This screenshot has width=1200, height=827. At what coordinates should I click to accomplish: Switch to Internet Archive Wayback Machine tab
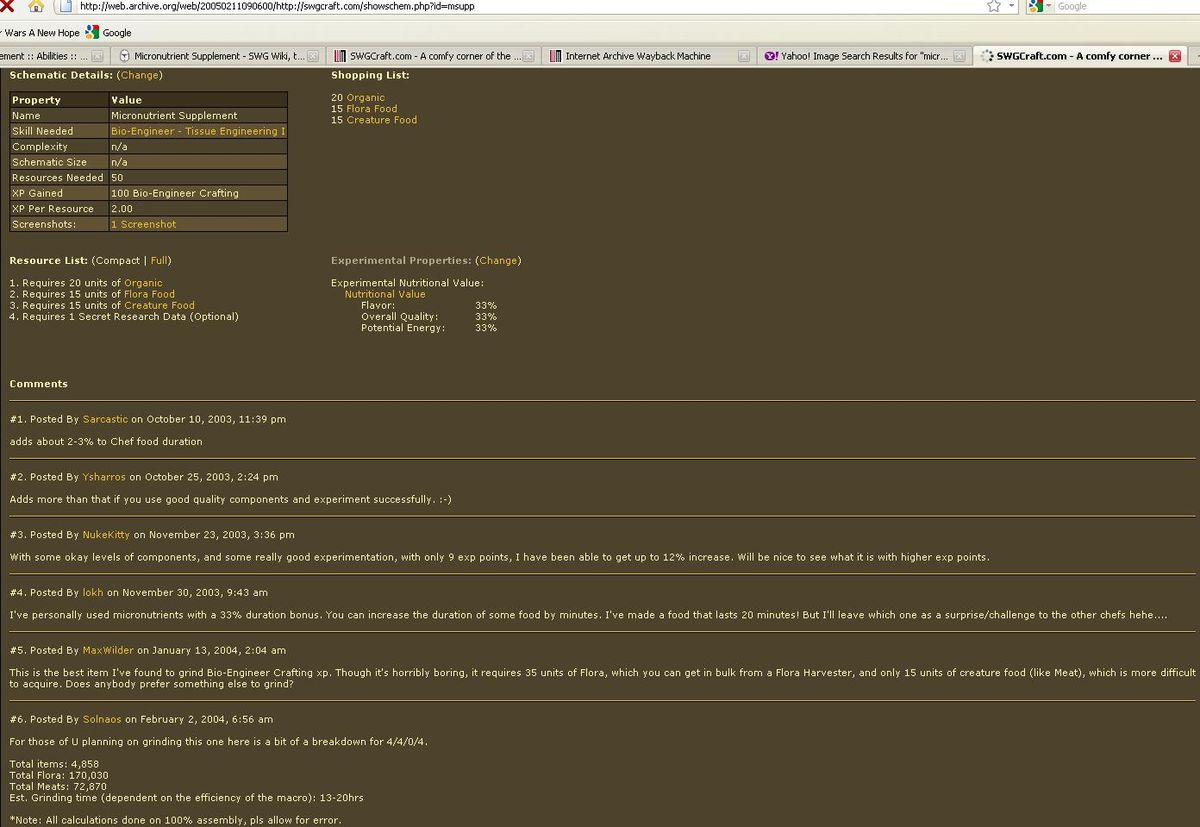(x=637, y=56)
